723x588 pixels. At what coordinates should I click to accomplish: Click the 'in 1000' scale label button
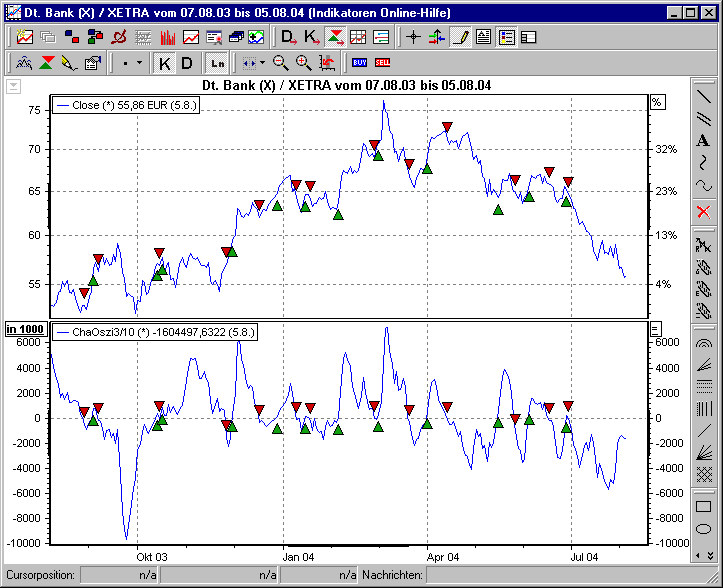[x=24, y=329]
